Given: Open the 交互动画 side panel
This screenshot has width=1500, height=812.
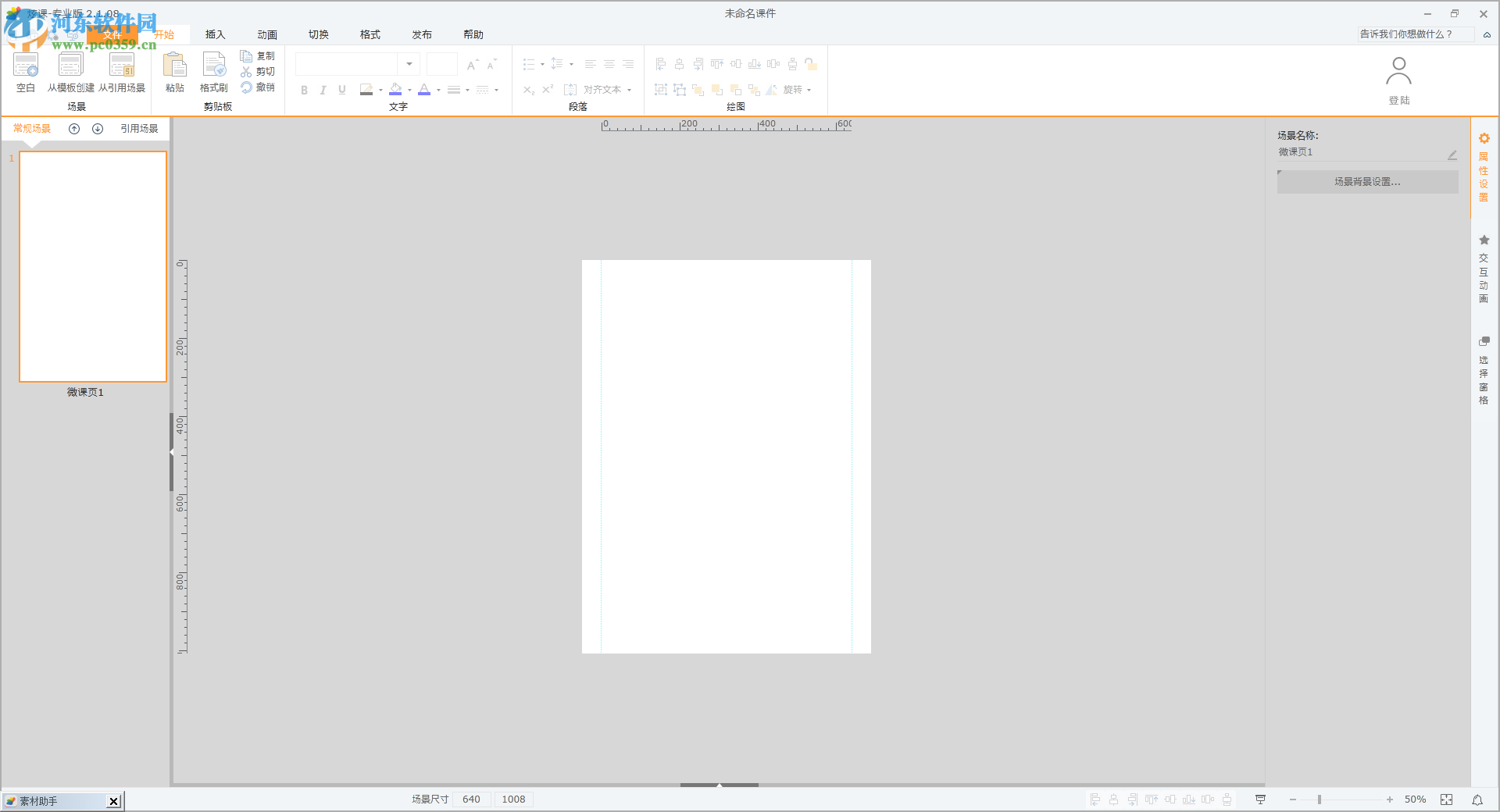Looking at the screenshot, I should (1484, 269).
